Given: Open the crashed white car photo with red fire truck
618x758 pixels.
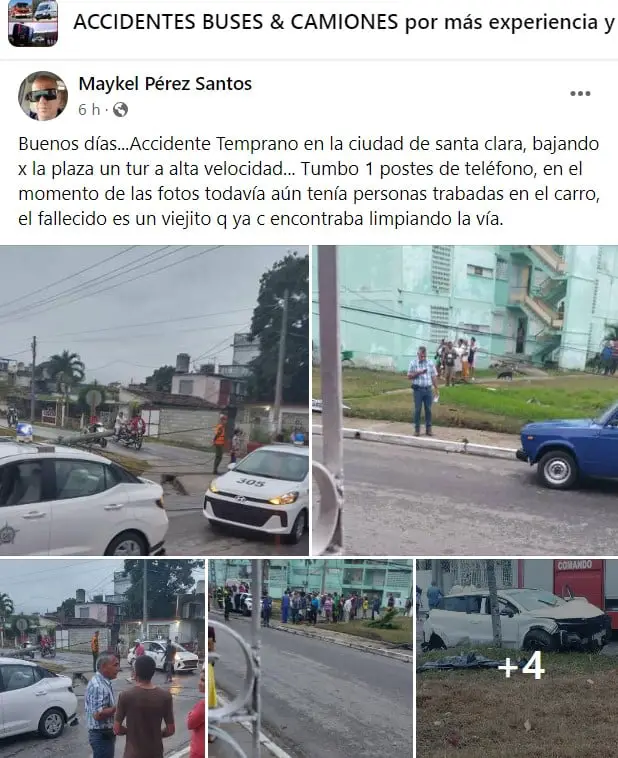Looking at the screenshot, I should click(517, 658).
